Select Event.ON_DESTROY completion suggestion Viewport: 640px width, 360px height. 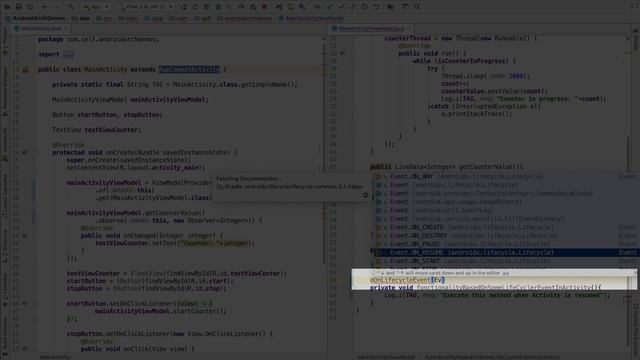point(505,236)
